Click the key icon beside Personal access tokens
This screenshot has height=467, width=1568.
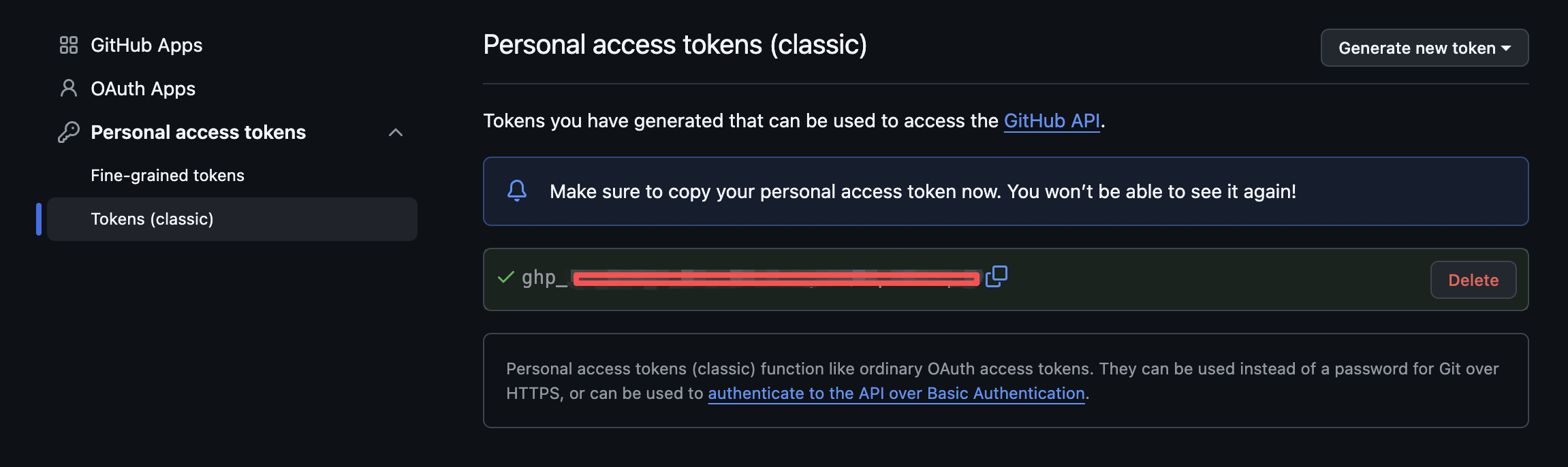tap(69, 132)
